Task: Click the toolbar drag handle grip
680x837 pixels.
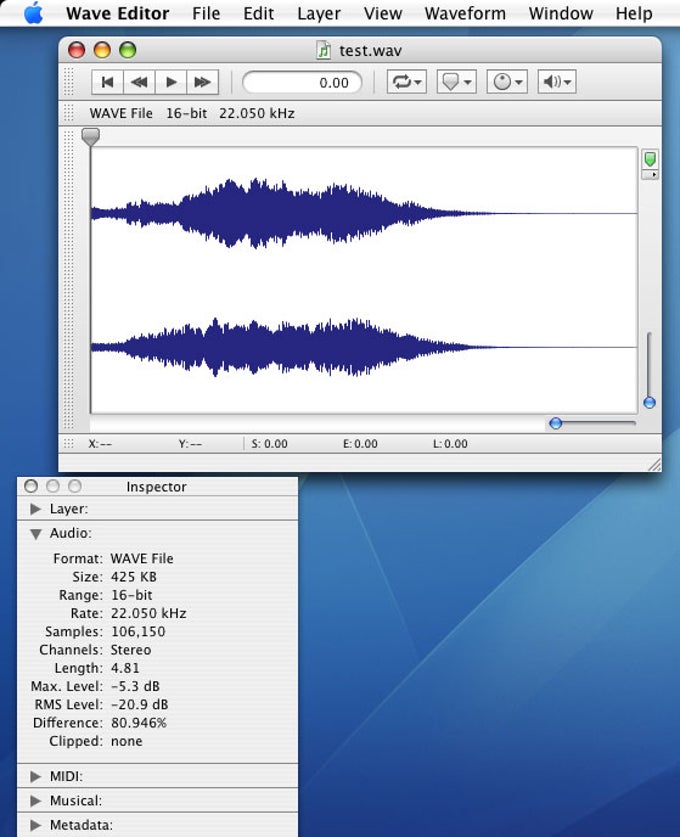Action: (x=69, y=82)
